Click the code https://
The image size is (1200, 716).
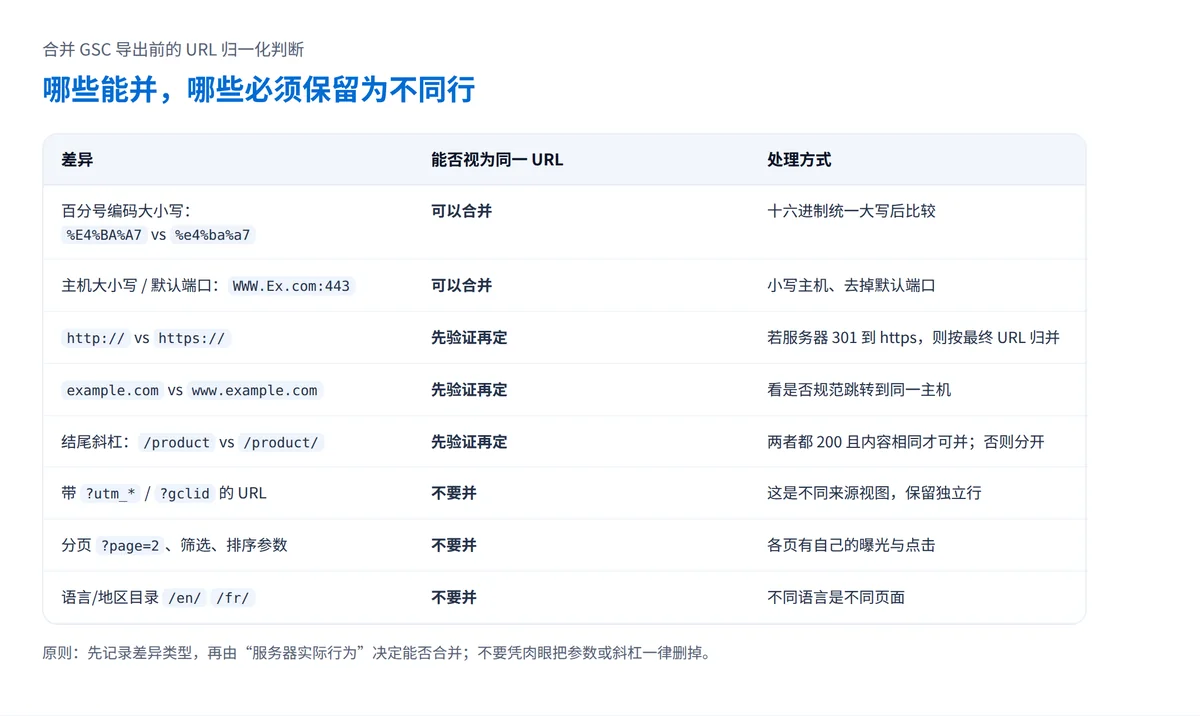pos(192,338)
